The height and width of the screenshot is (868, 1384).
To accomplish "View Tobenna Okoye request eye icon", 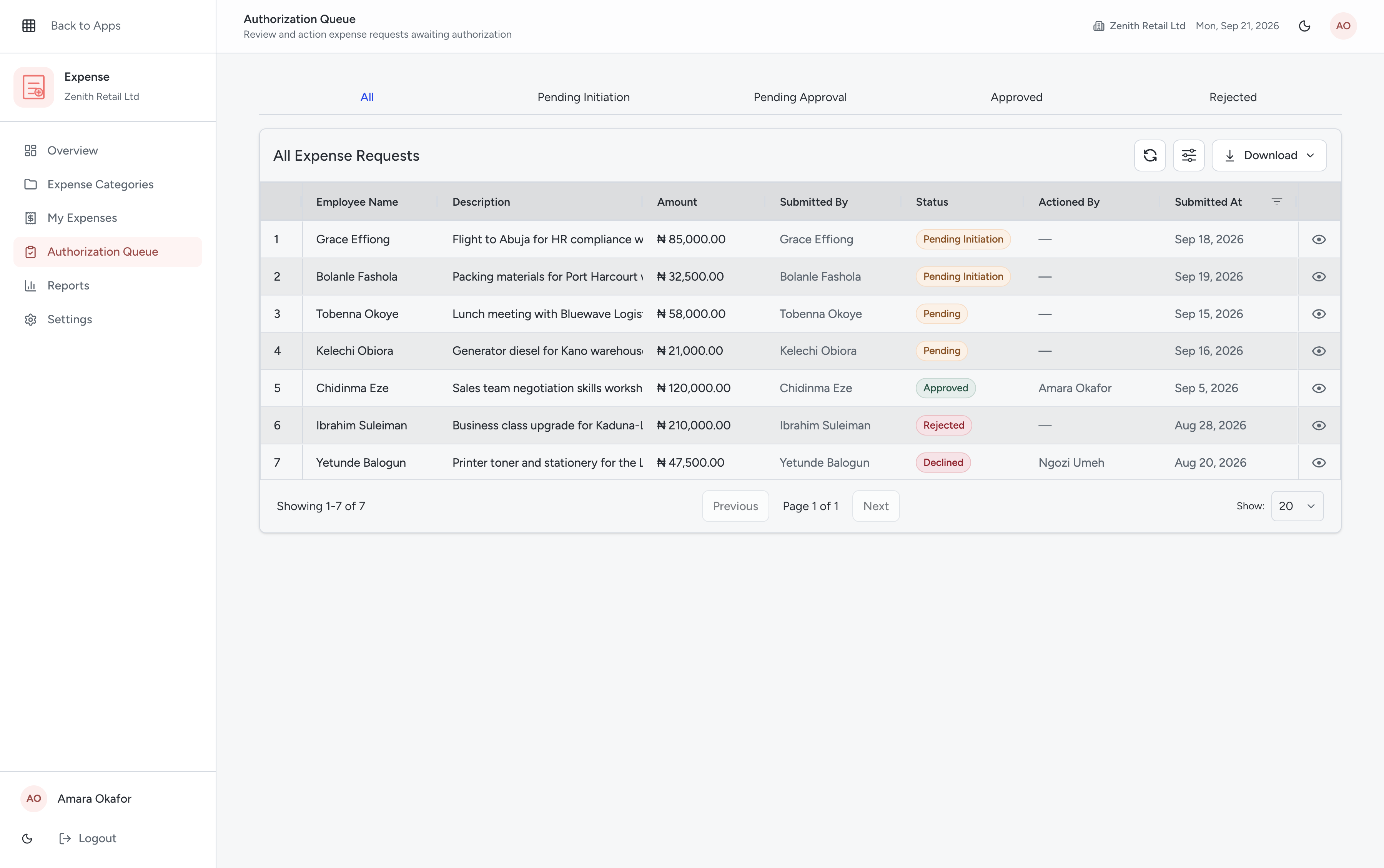I will (1319, 314).
